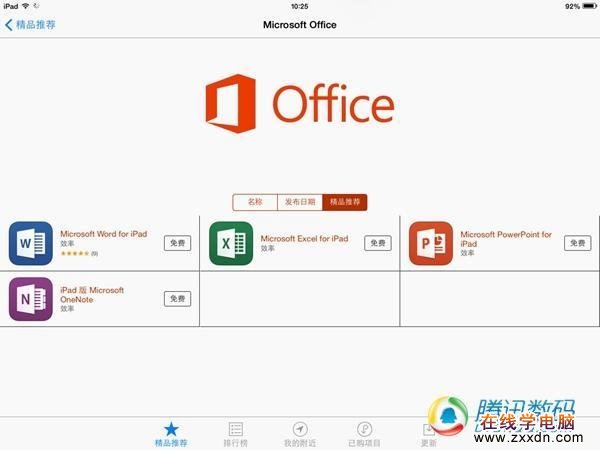Viewport: 600px width, 450px height.
Task: Open the 精品推荐 star tab
Action: point(171,435)
